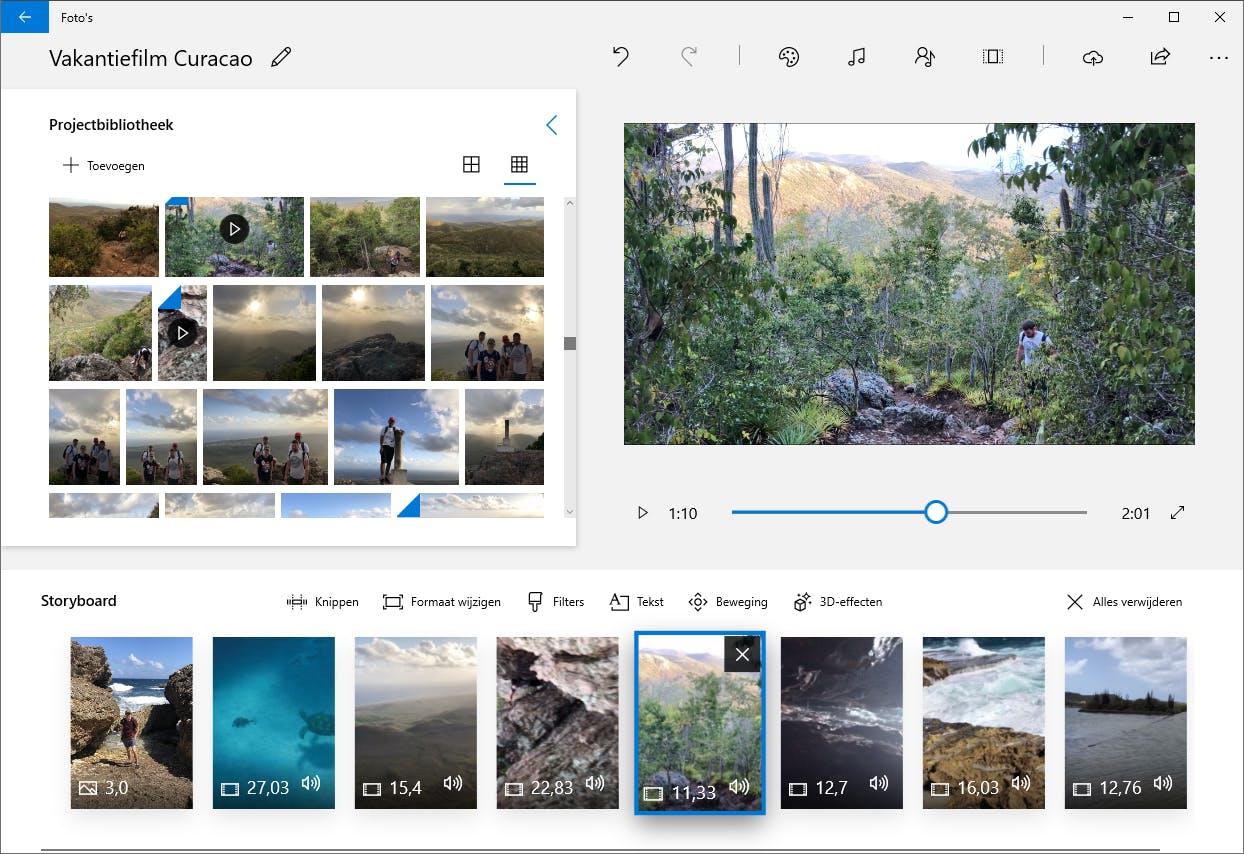Mute audio on the 15,4 clip

point(453,785)
